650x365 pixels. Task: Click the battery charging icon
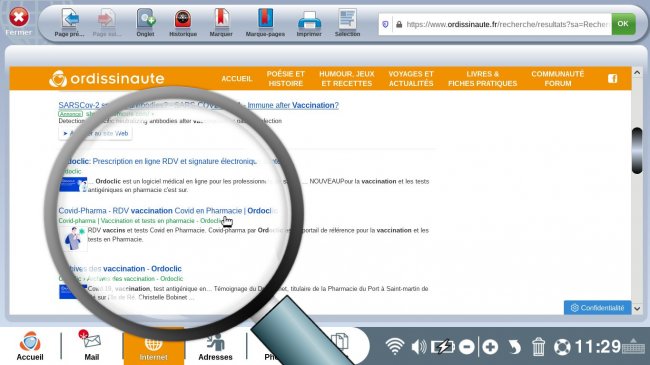443,347
